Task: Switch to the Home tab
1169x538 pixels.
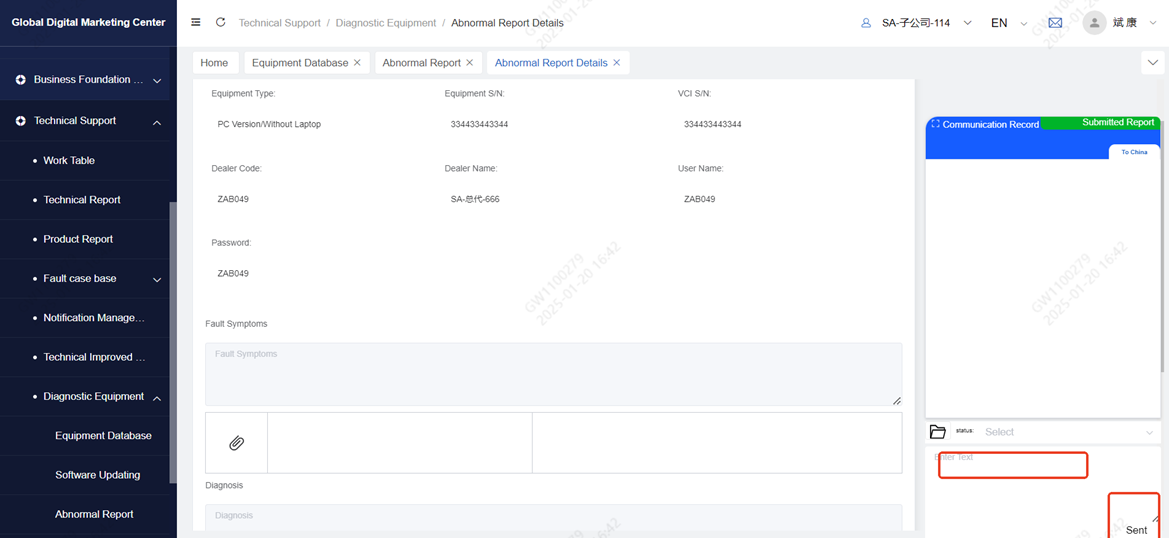Action: coord(214,63)
